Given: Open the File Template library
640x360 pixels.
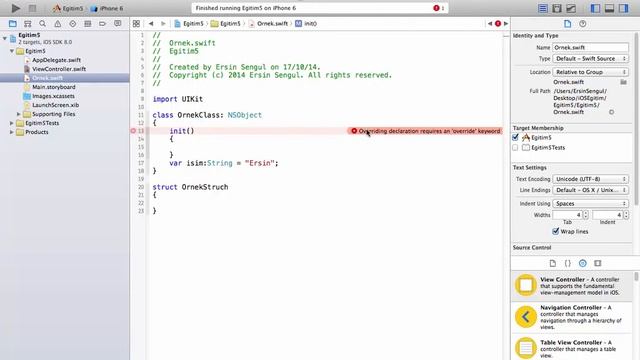Looking at the screenshot, I should point(553,263).
